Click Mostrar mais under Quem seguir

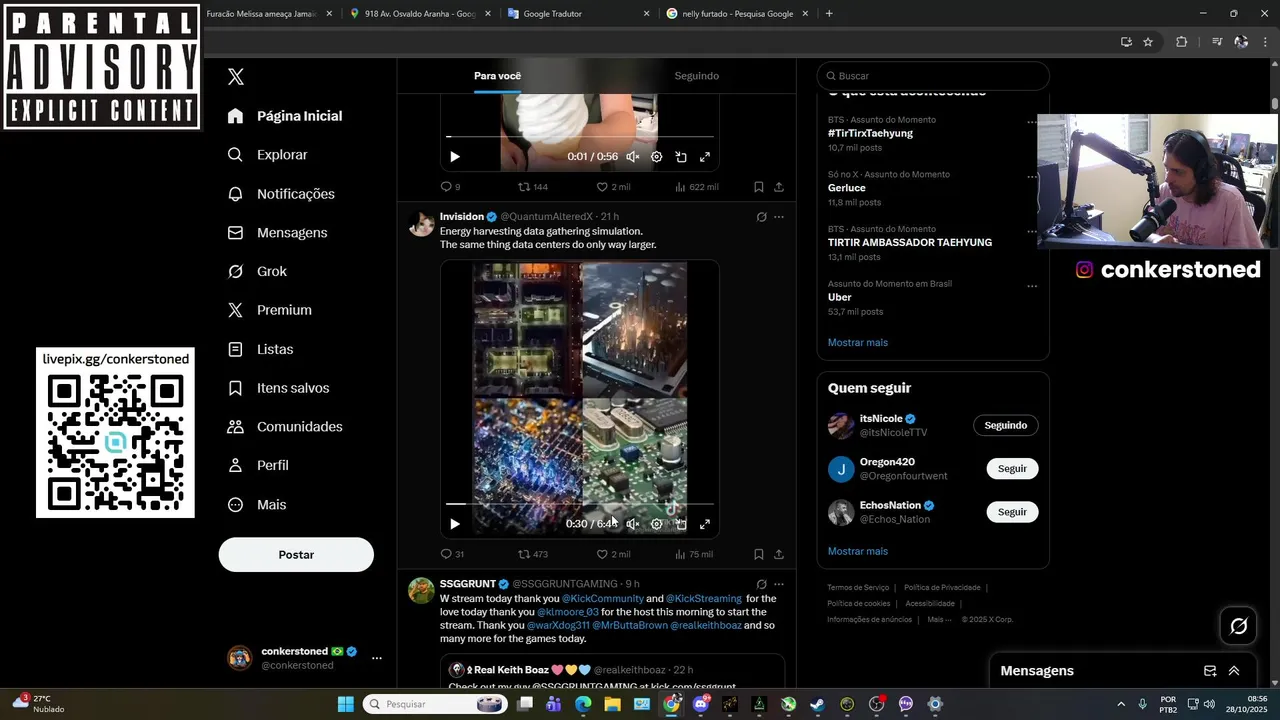coord(858,551)
